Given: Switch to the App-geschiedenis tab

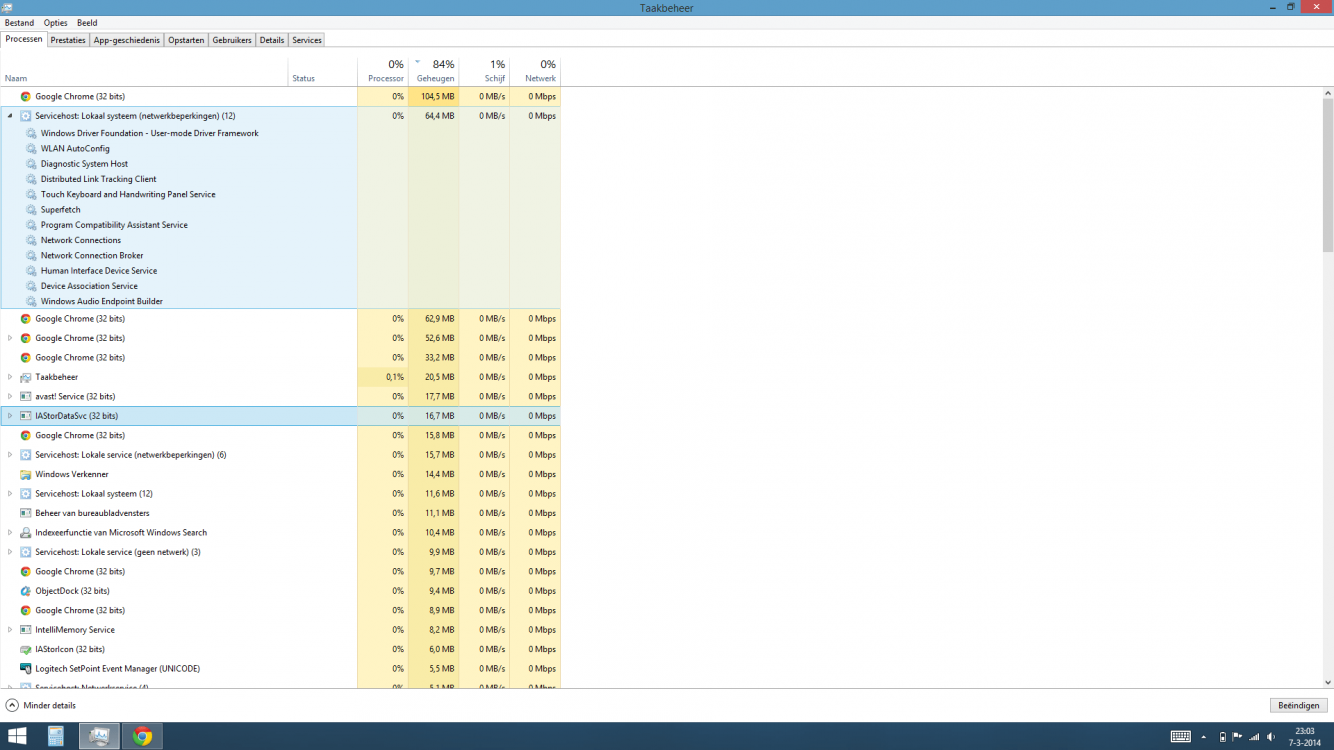Looking at the screenshot, I should [x=127, y=40].
